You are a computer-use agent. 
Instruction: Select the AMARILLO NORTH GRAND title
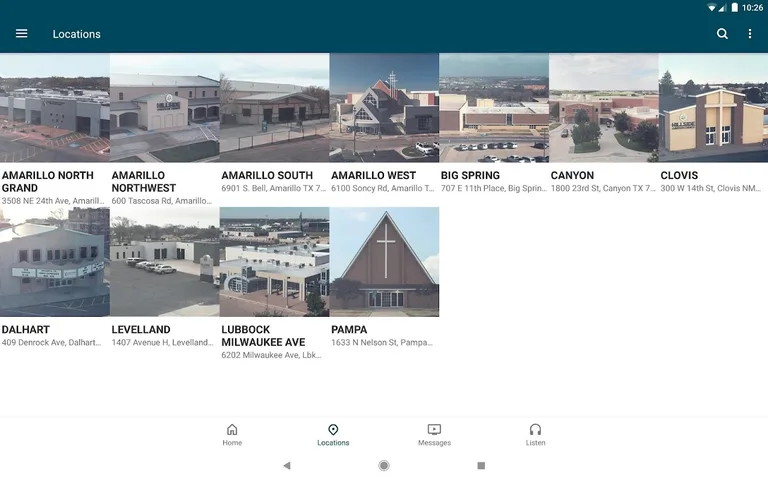coord(48,182)
